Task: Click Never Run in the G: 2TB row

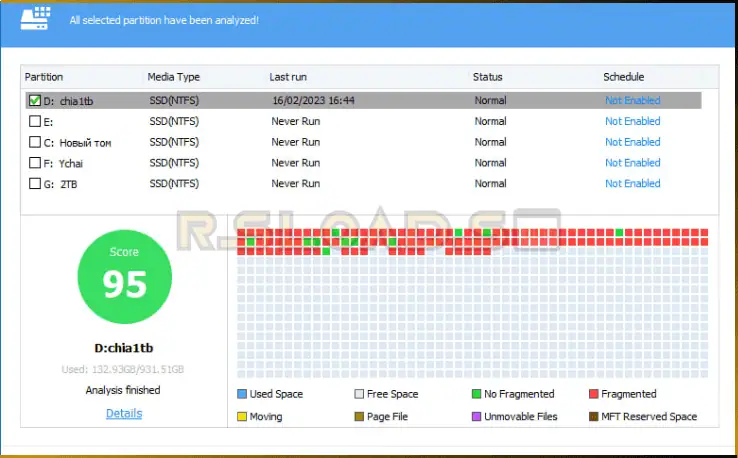Action: [296, 183]
